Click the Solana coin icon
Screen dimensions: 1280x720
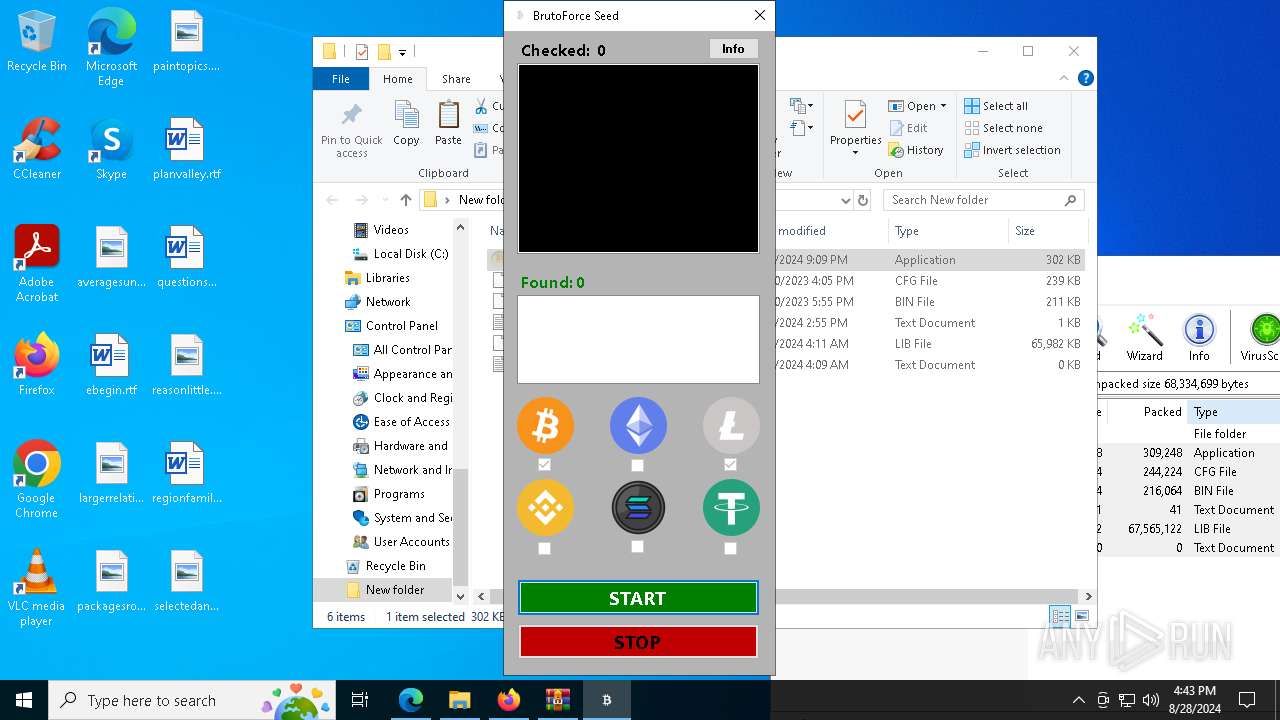(638, 508)
